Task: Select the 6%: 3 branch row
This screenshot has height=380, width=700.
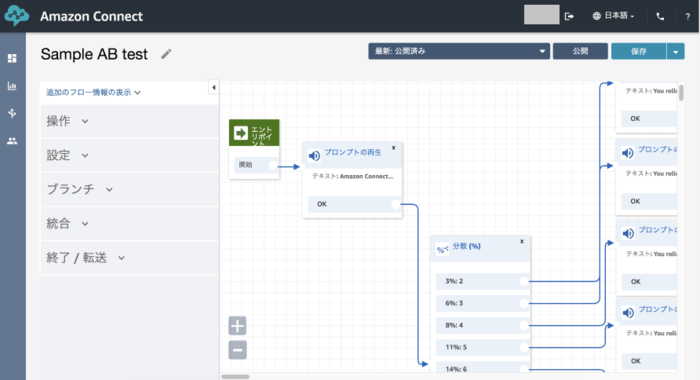Action: coord(483,303)
